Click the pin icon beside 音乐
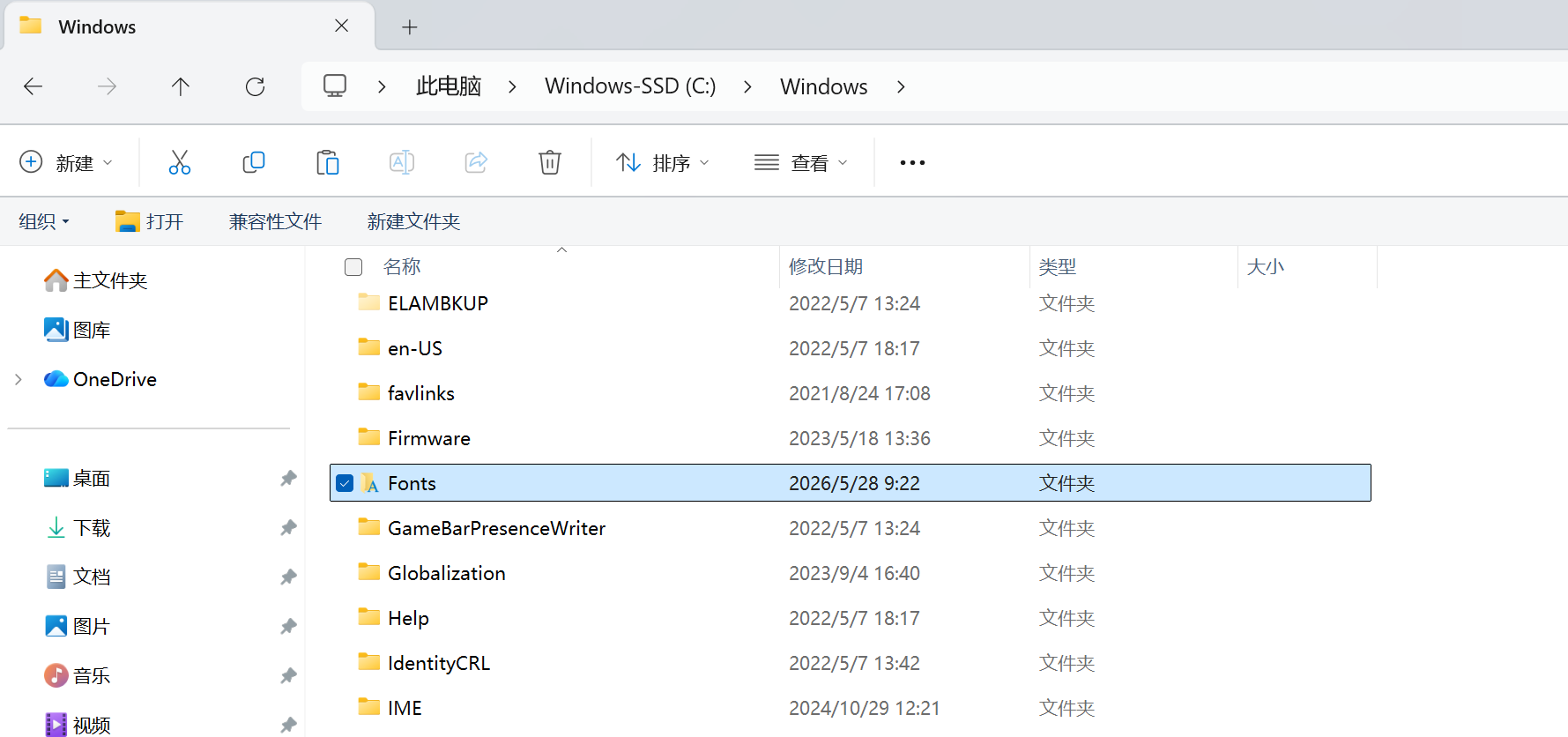This screenshot has height=737, width=1568. pyautogui.click(x=288, y=675)
